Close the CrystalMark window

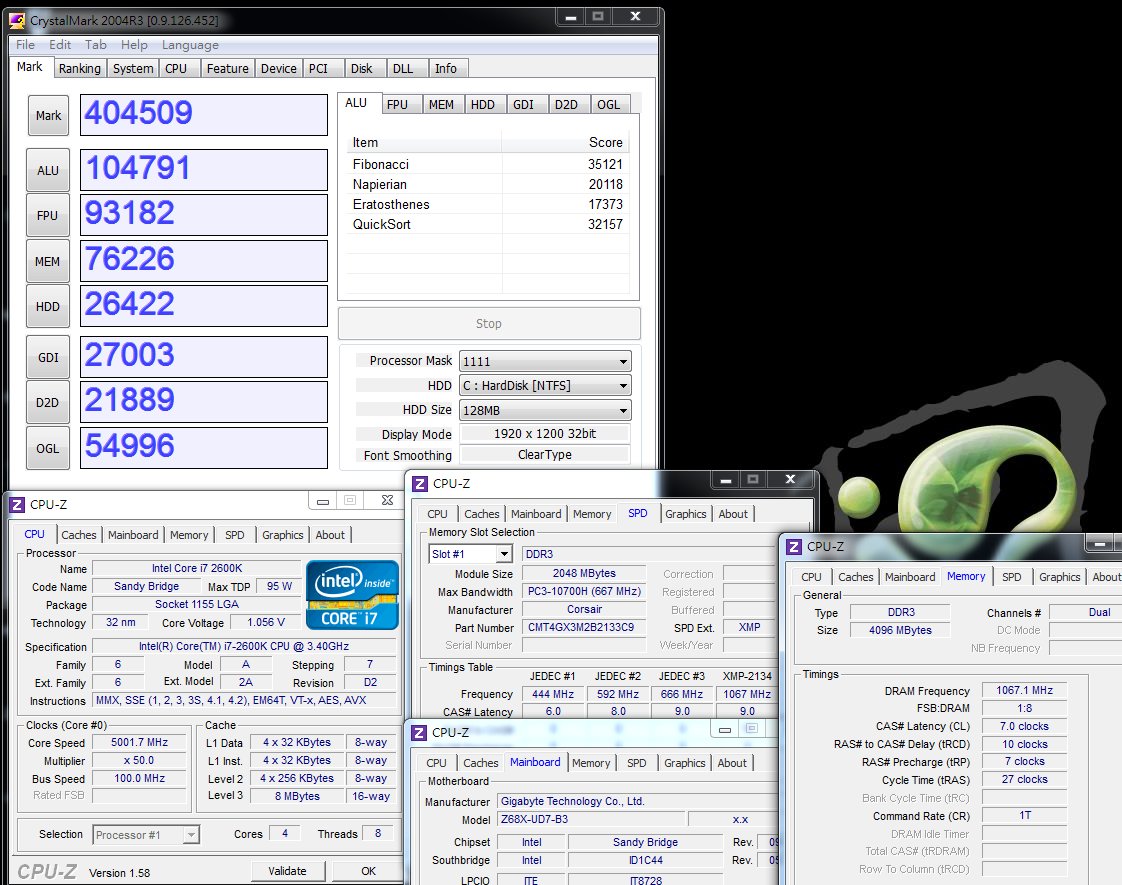point(635,16)
